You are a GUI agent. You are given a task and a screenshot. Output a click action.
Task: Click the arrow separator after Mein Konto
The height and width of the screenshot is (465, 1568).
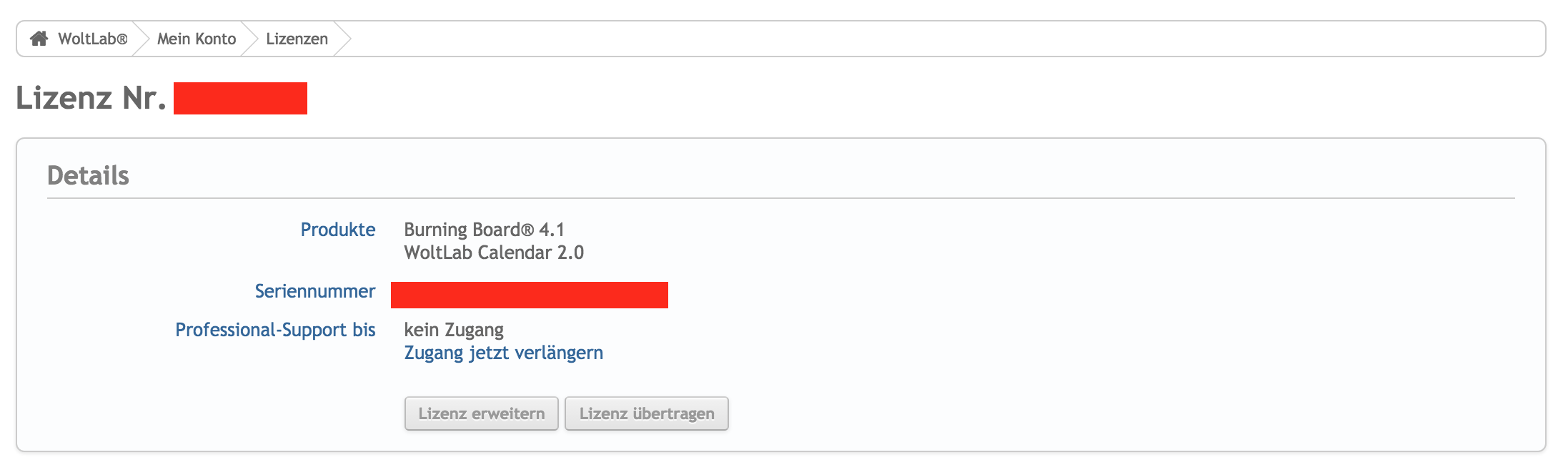pyautogui.click(x=249, y=39)
